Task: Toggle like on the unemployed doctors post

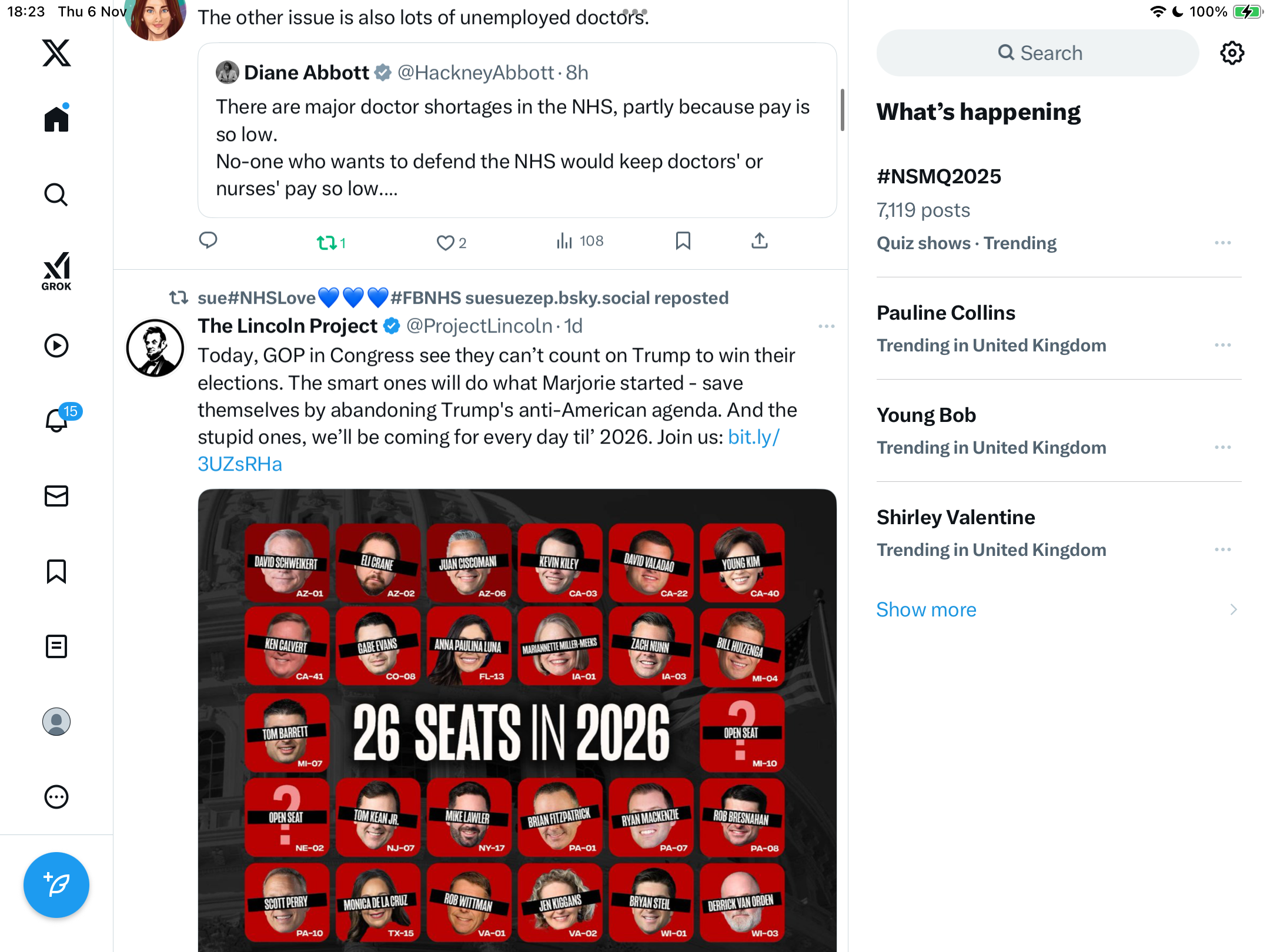Action: [451, 242]
